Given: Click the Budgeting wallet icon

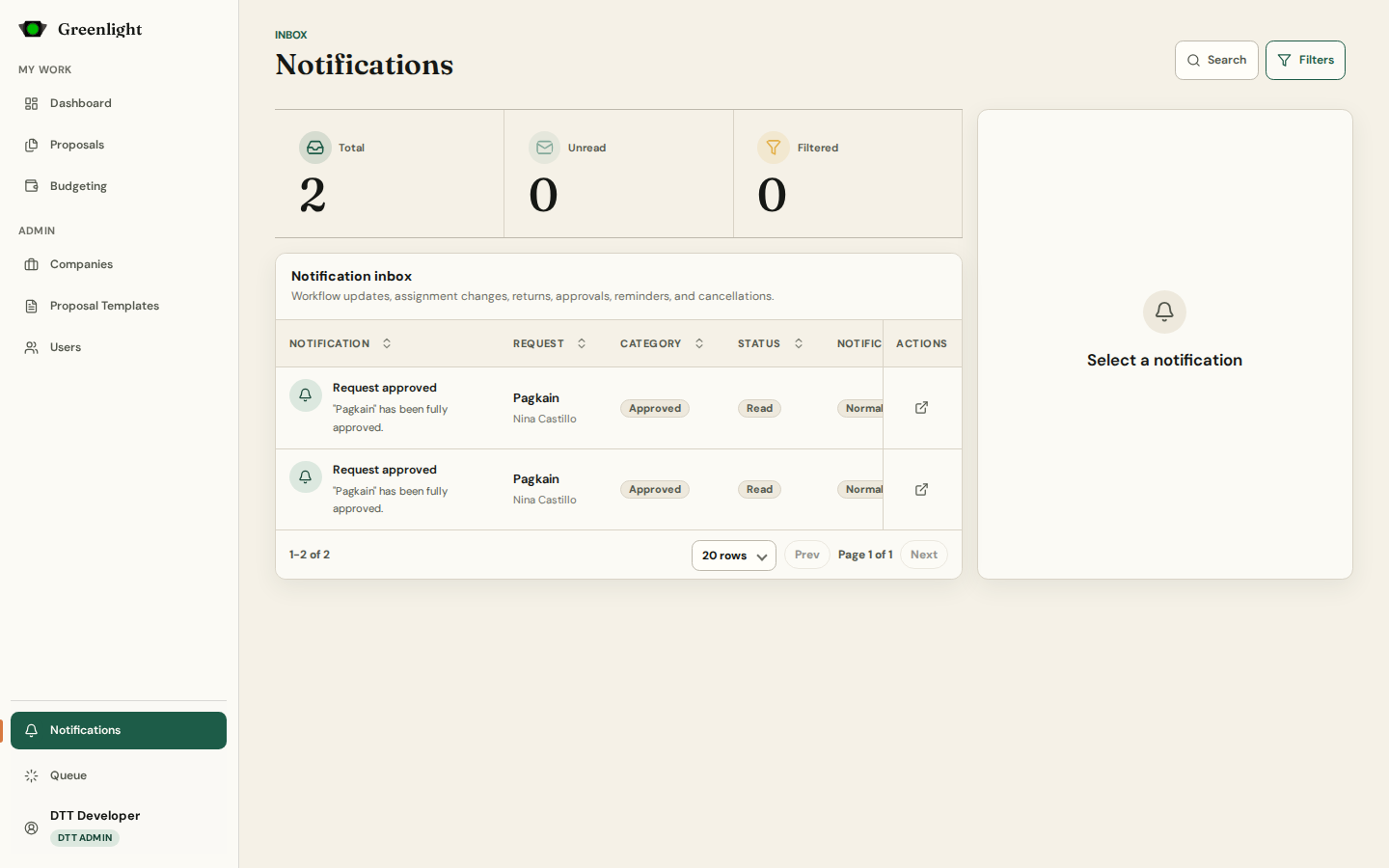Looking at the screenshot, I should [x=32, y=186].
